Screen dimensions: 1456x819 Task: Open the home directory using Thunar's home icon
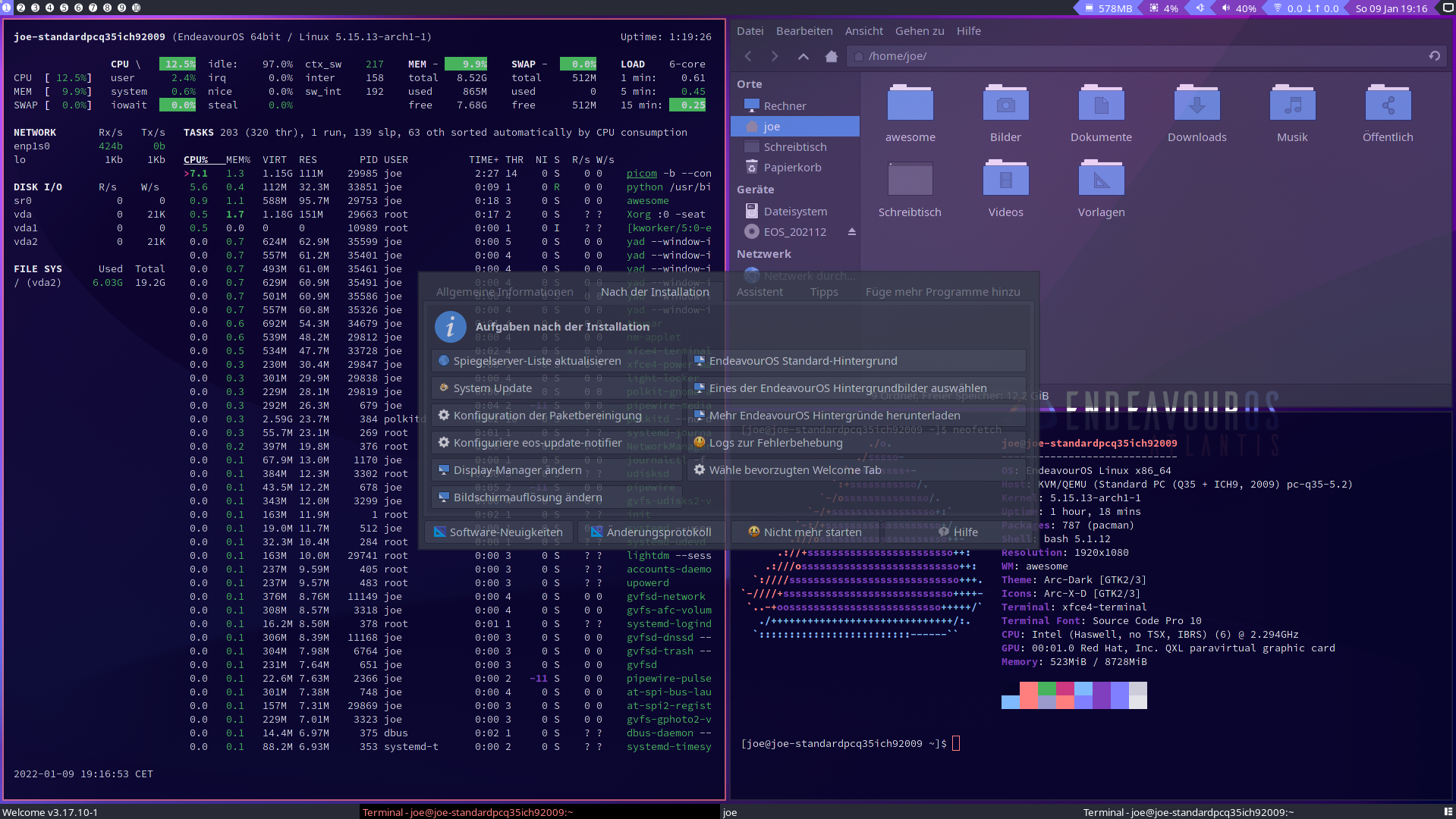[831, 56]
